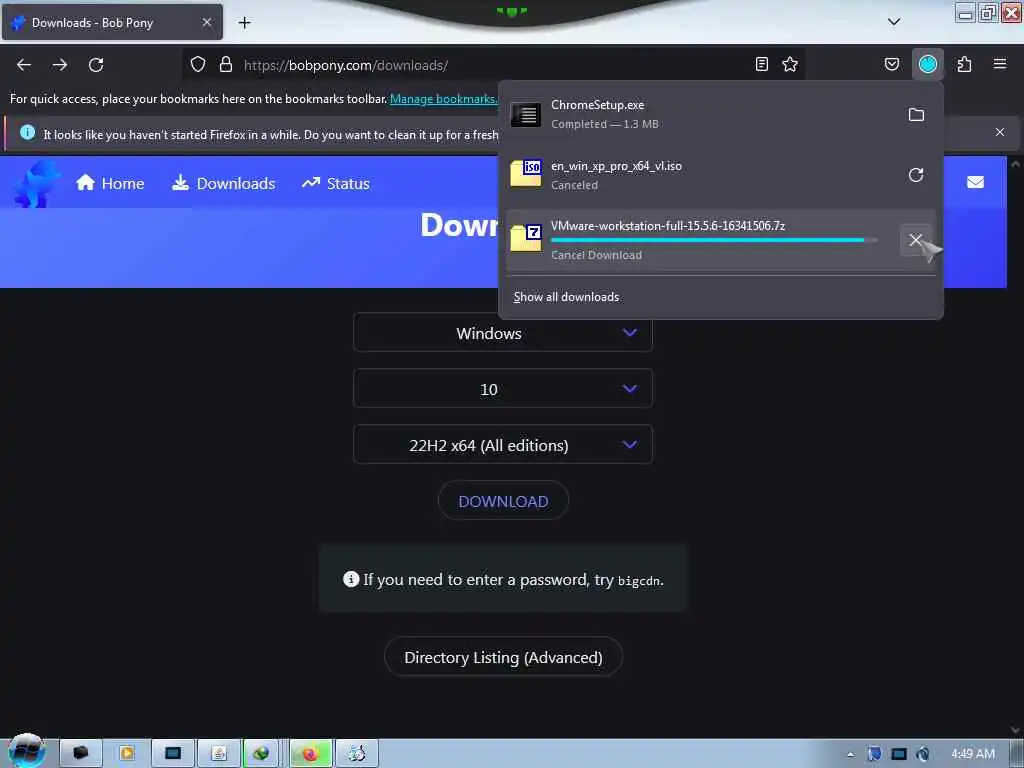Show all downloads
The width and height of the screenshot is (1024, 768).
[566, 297]
